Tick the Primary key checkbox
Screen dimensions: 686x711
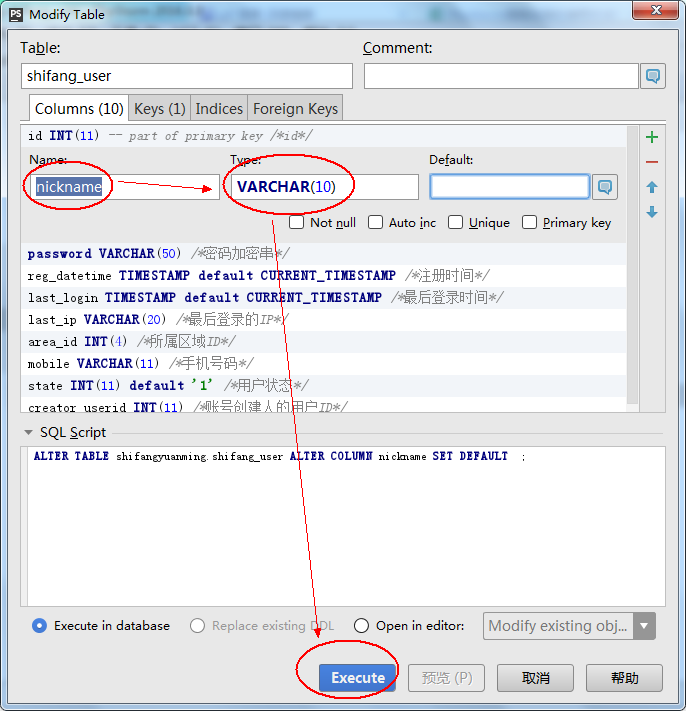[530, 222]
